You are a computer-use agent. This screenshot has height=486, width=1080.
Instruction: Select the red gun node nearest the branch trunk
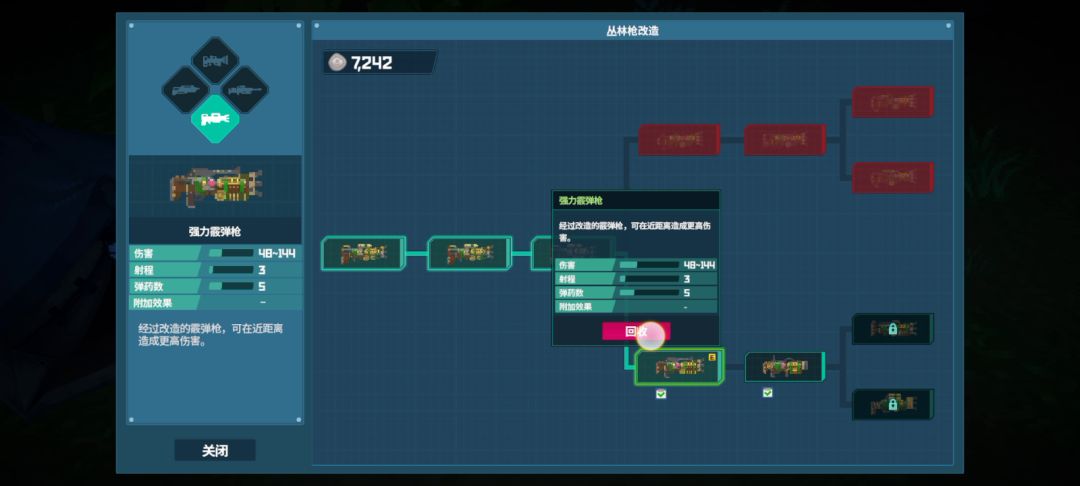click(x=679, y=140)
